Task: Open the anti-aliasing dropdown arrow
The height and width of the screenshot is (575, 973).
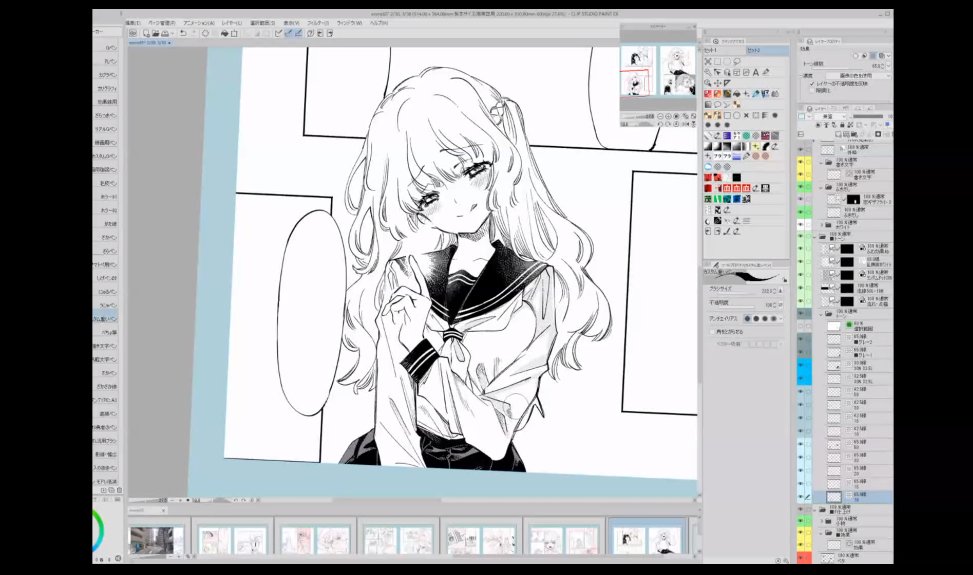Action: click(x=781, y=318)
